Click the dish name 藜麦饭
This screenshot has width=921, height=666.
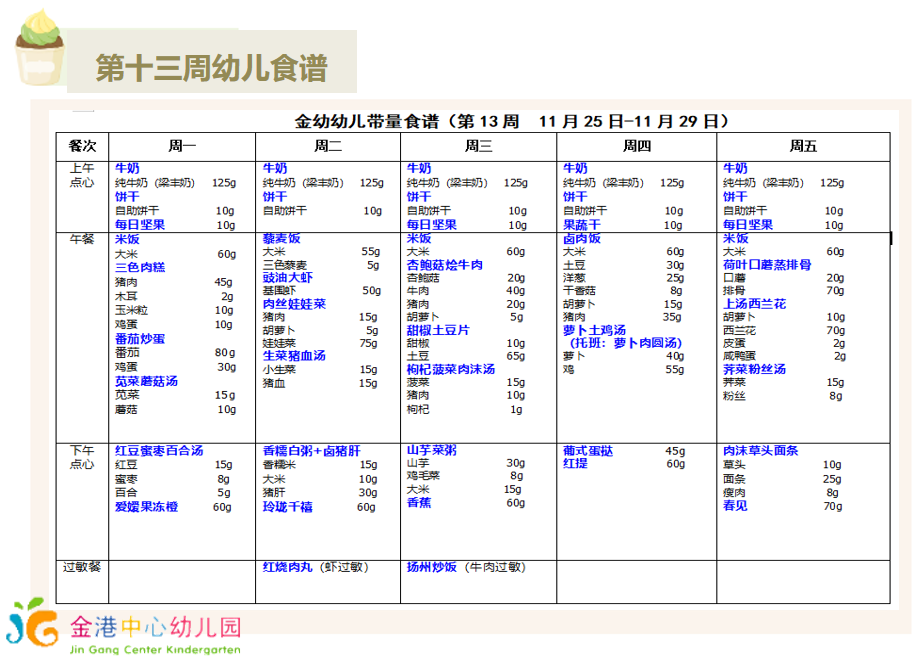(281, 238)
